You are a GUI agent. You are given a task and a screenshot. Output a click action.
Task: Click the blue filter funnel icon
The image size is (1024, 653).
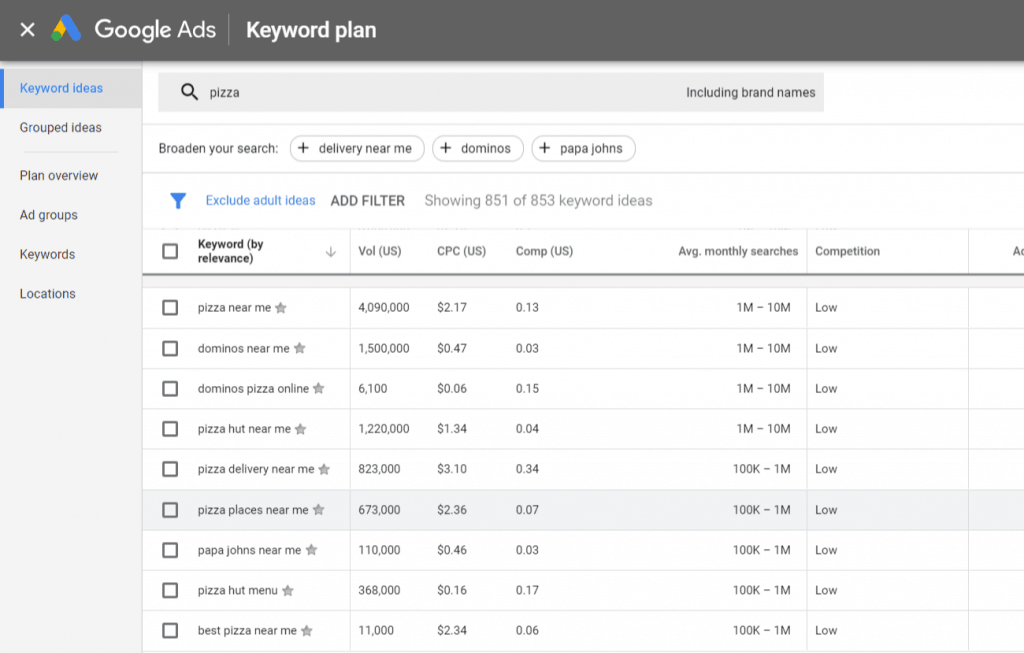point(178,200)
